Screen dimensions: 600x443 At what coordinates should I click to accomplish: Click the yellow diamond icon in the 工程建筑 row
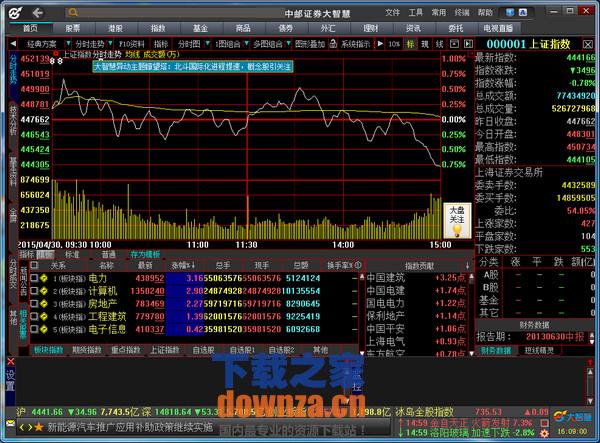44,316
